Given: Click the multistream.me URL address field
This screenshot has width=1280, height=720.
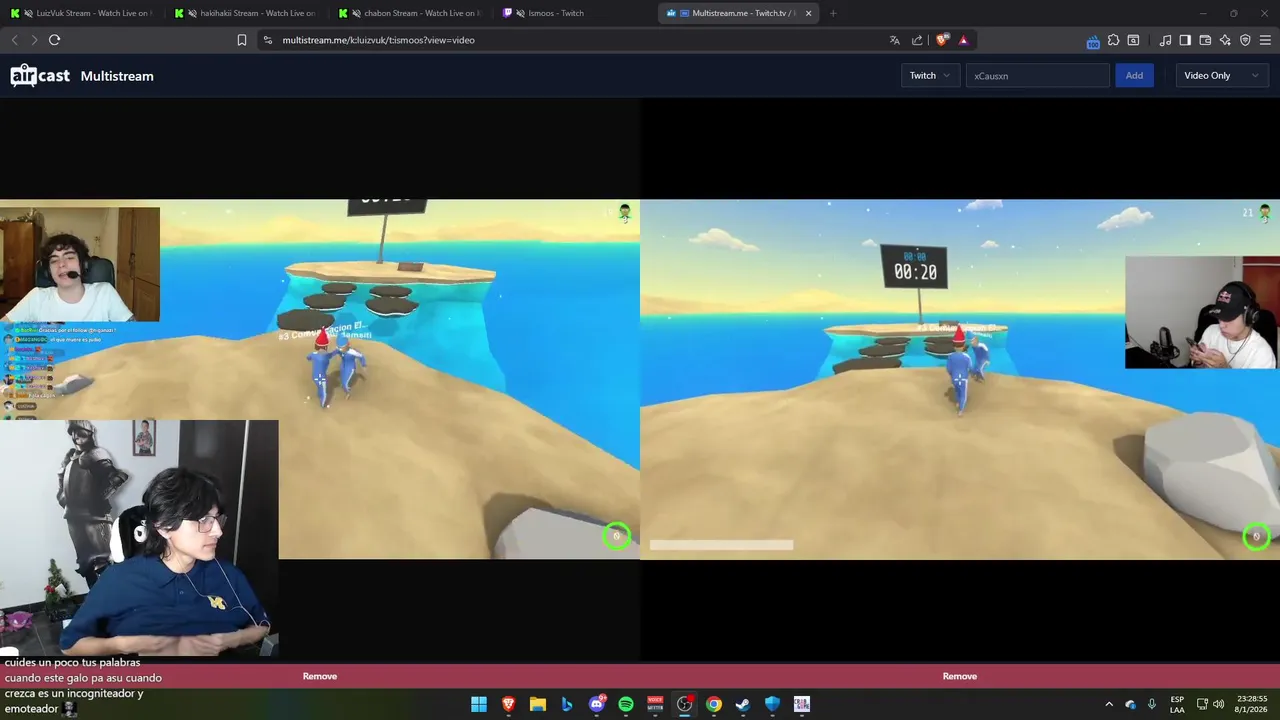Looking at the screenshot, I should (570, 40).
